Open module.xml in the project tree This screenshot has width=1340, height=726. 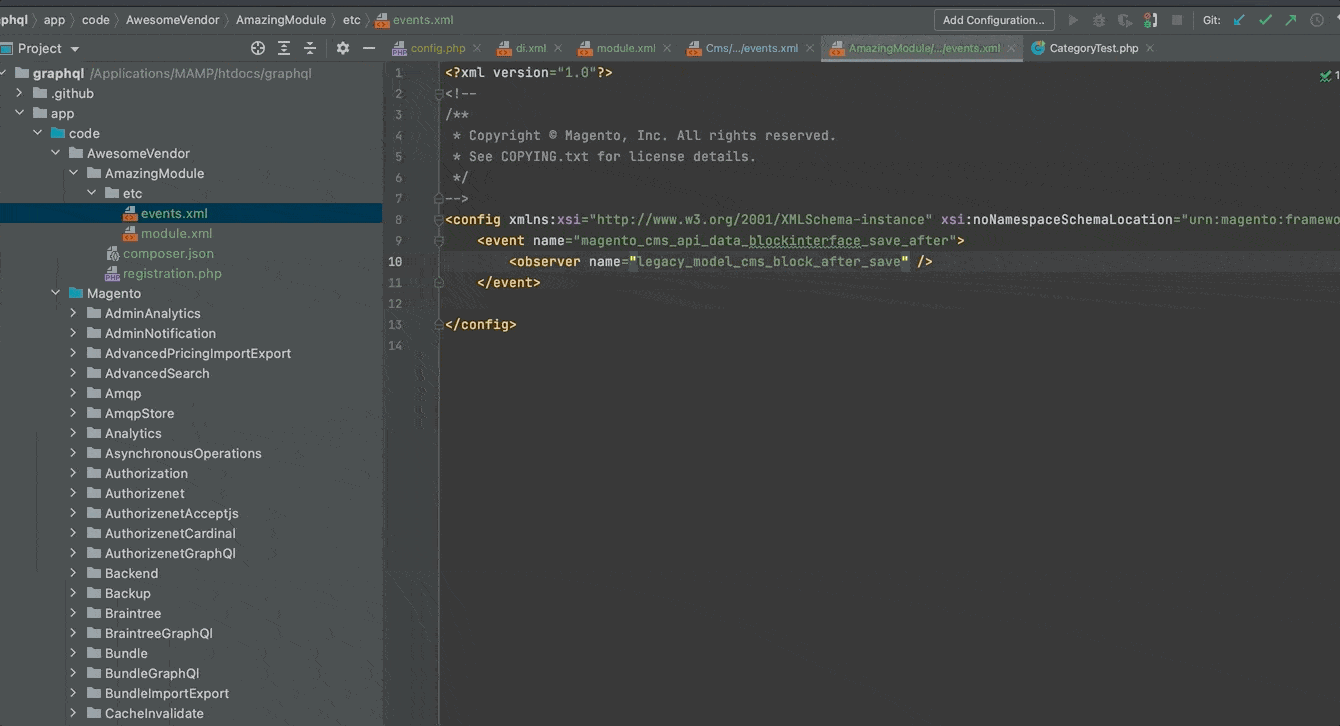point(176,233)
